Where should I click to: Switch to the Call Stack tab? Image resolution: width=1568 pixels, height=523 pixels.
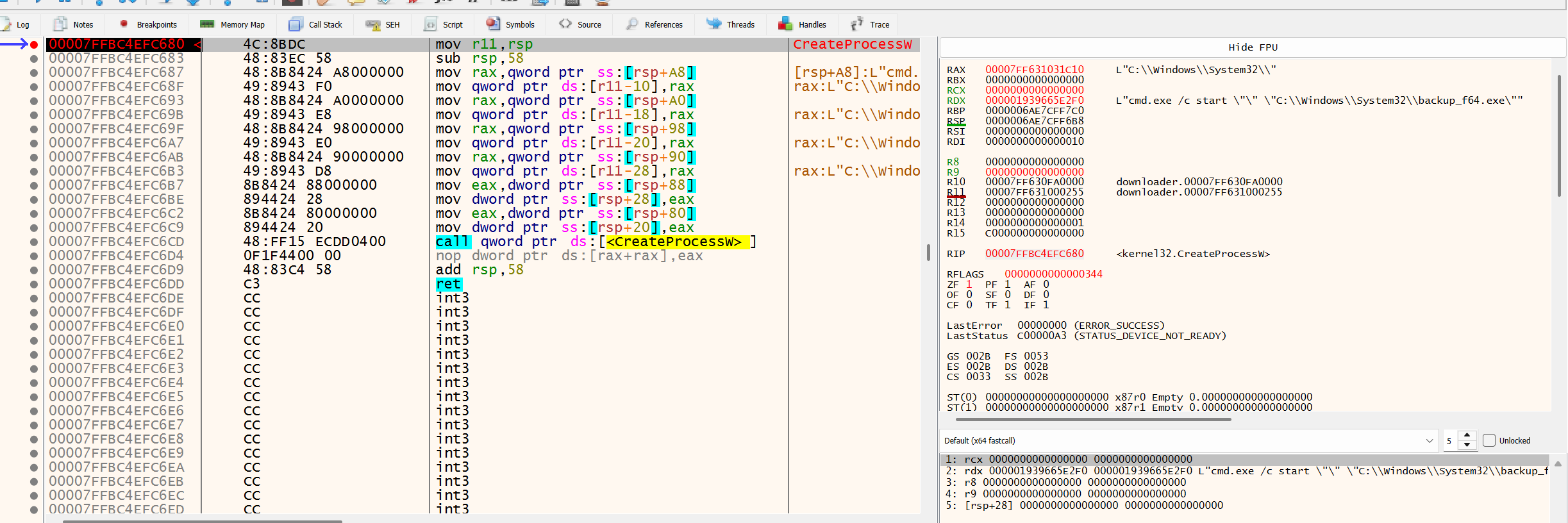(x=315, y=24)
